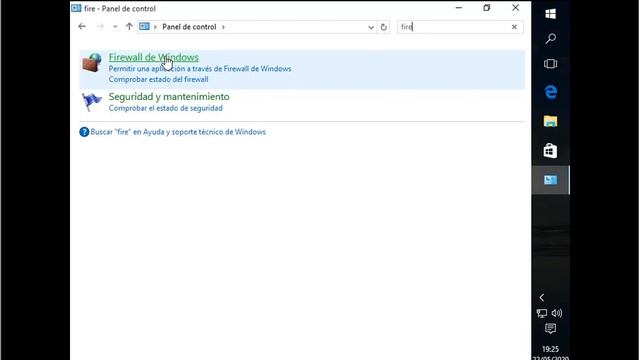Search 'fire' in Windows help and support

tap(178, 132)
